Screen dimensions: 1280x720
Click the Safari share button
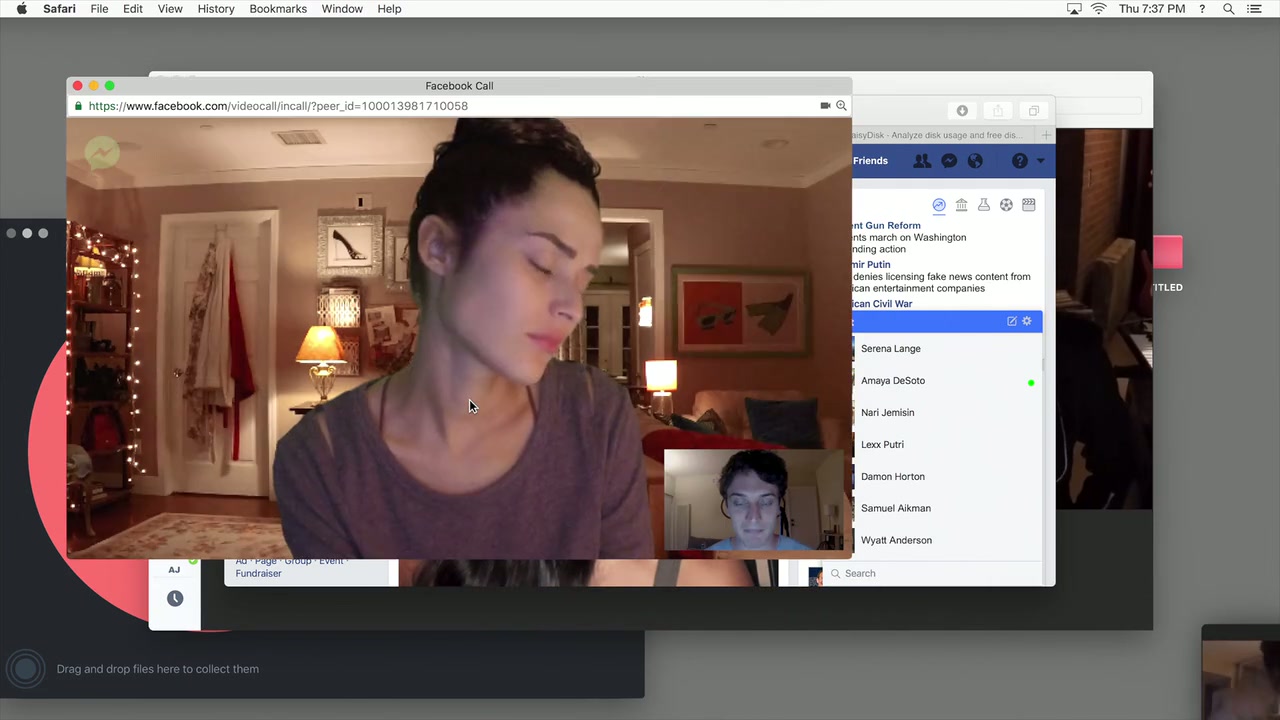997,111
